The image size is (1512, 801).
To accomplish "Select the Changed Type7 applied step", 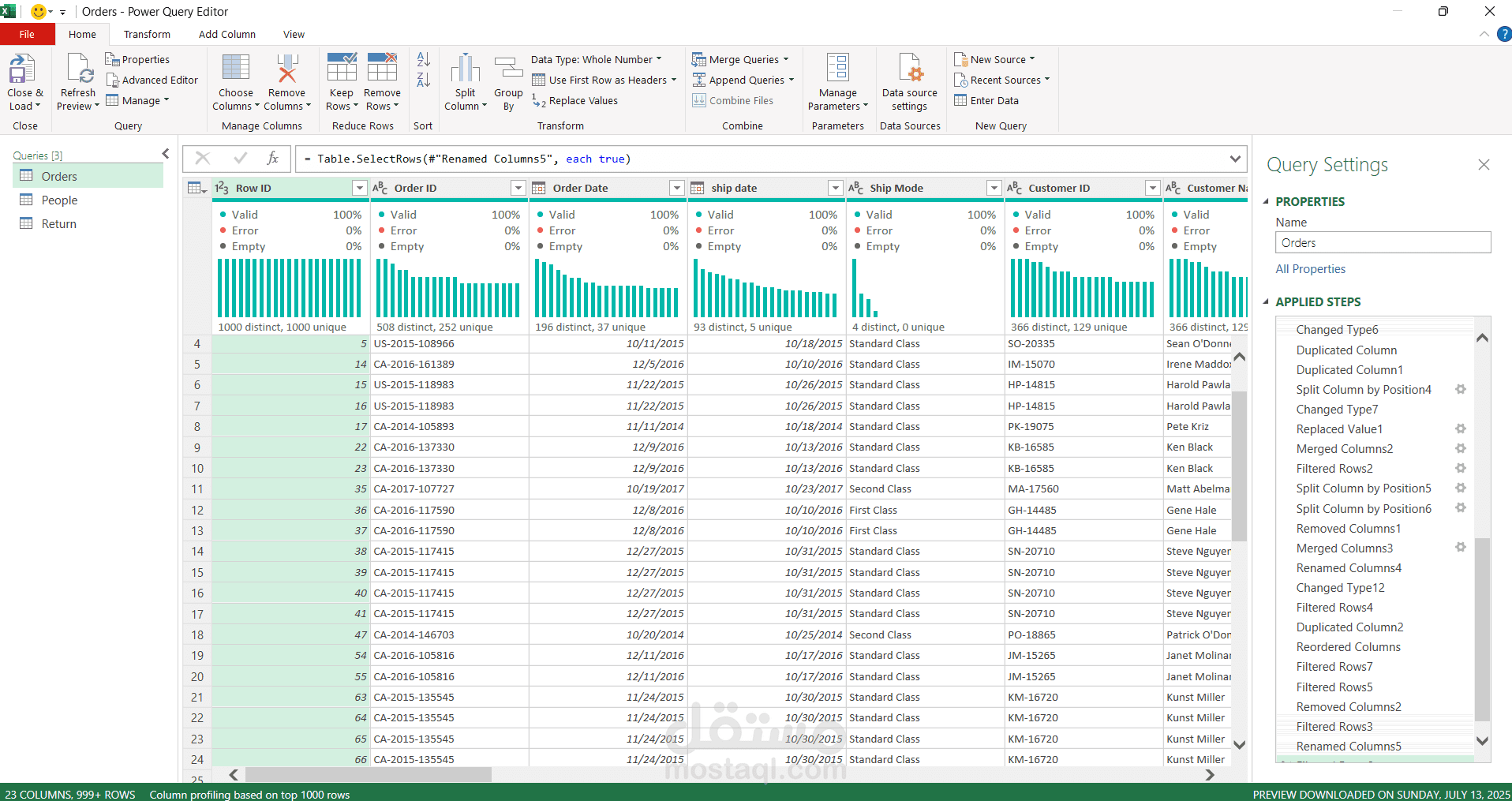I will (x=1374, y=409).
